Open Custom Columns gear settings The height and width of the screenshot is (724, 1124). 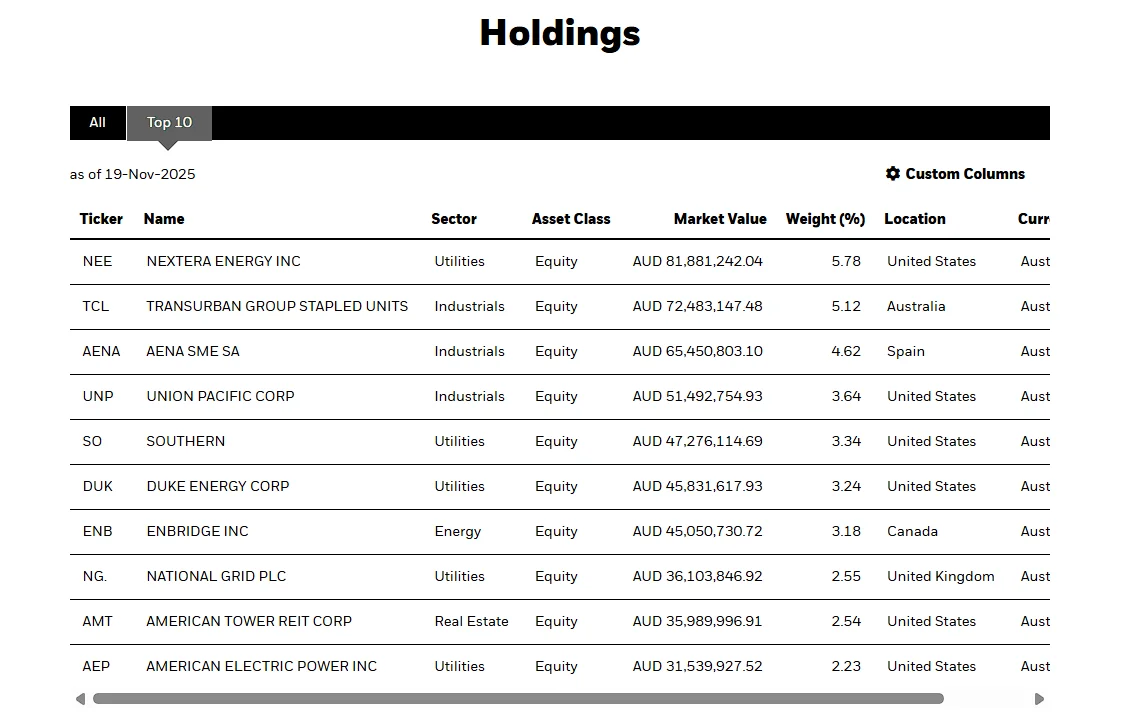pos(954,174)
